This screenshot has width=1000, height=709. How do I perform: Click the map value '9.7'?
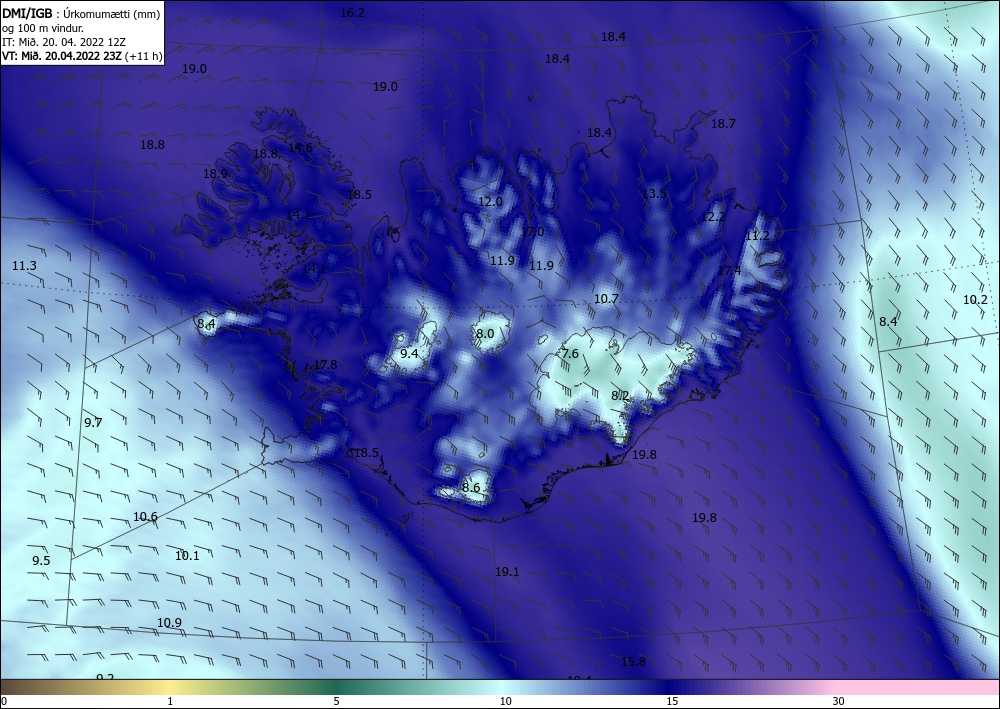pyautogui.click(x=93, y=422)
